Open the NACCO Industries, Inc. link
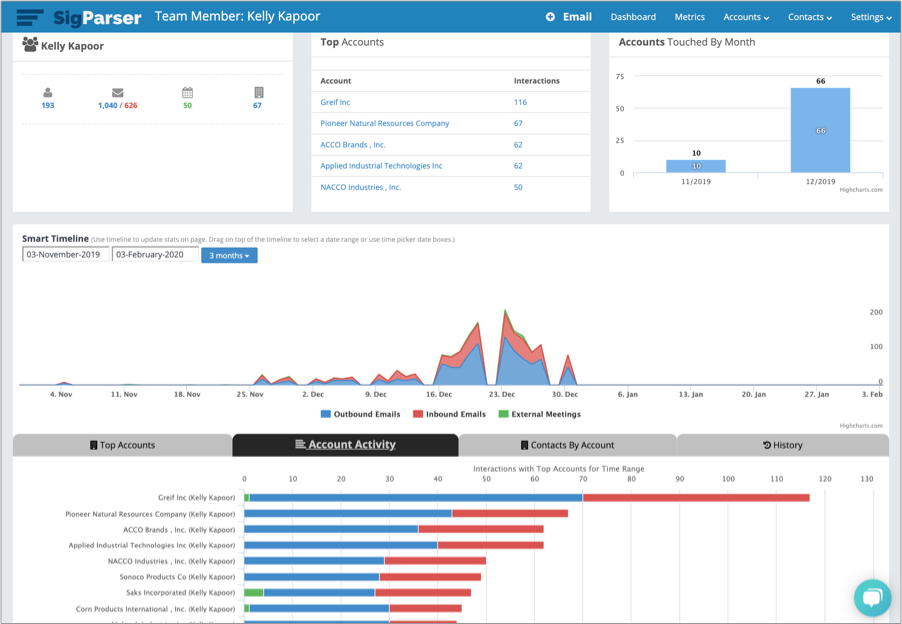Viewport: 902px width, 624px height. tap(361, 187)
